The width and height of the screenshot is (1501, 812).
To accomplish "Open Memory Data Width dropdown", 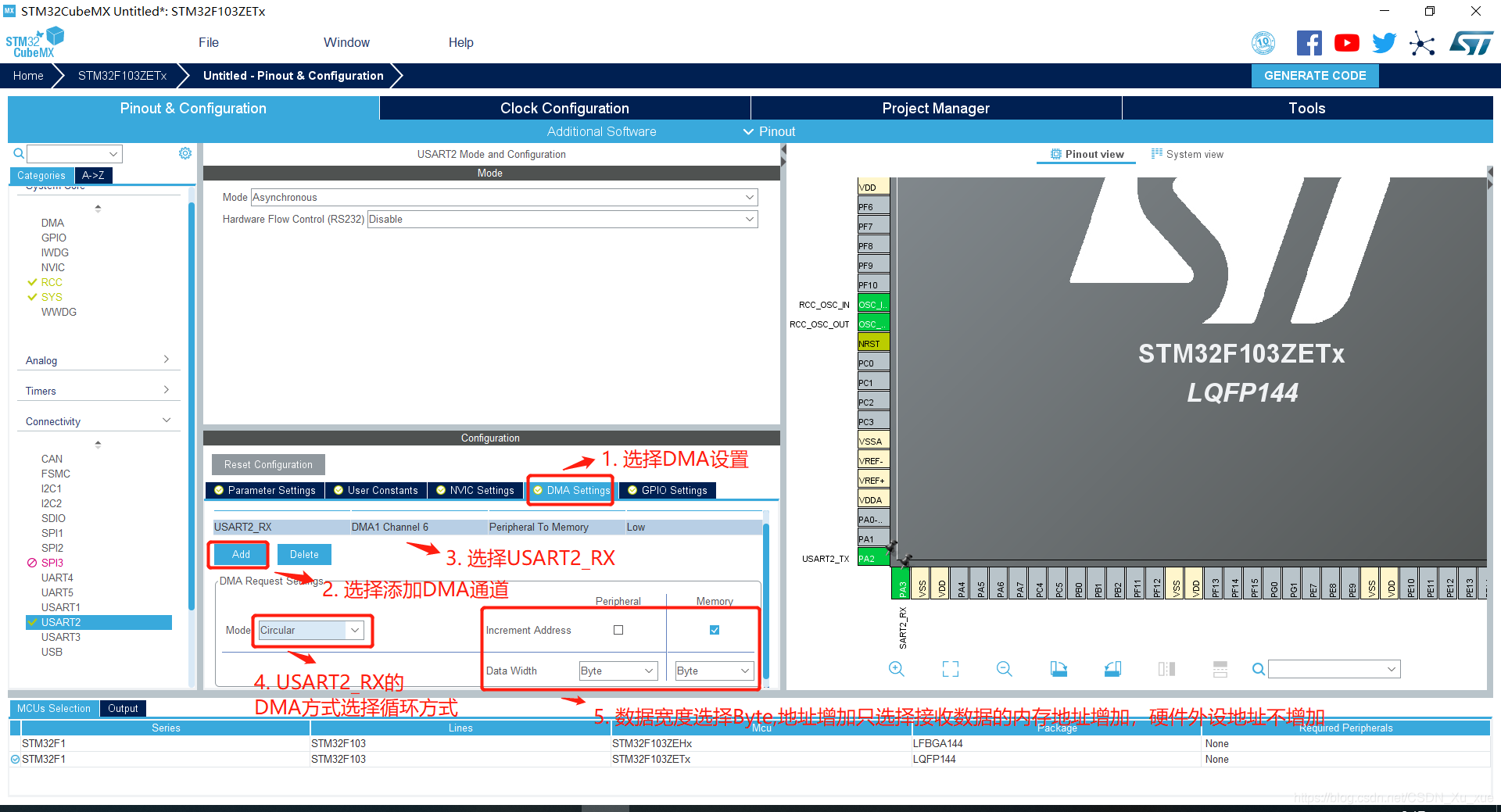I will [x=715, y=671].
